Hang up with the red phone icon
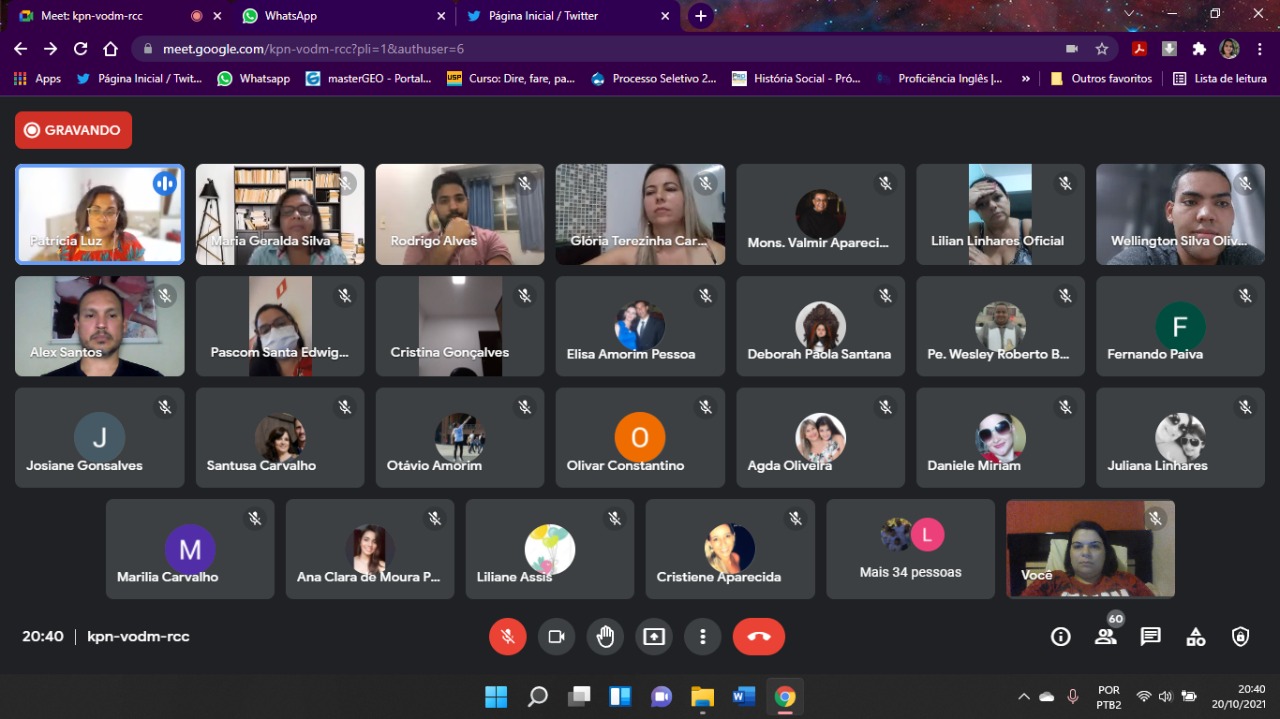 click(x=758, y=637)
